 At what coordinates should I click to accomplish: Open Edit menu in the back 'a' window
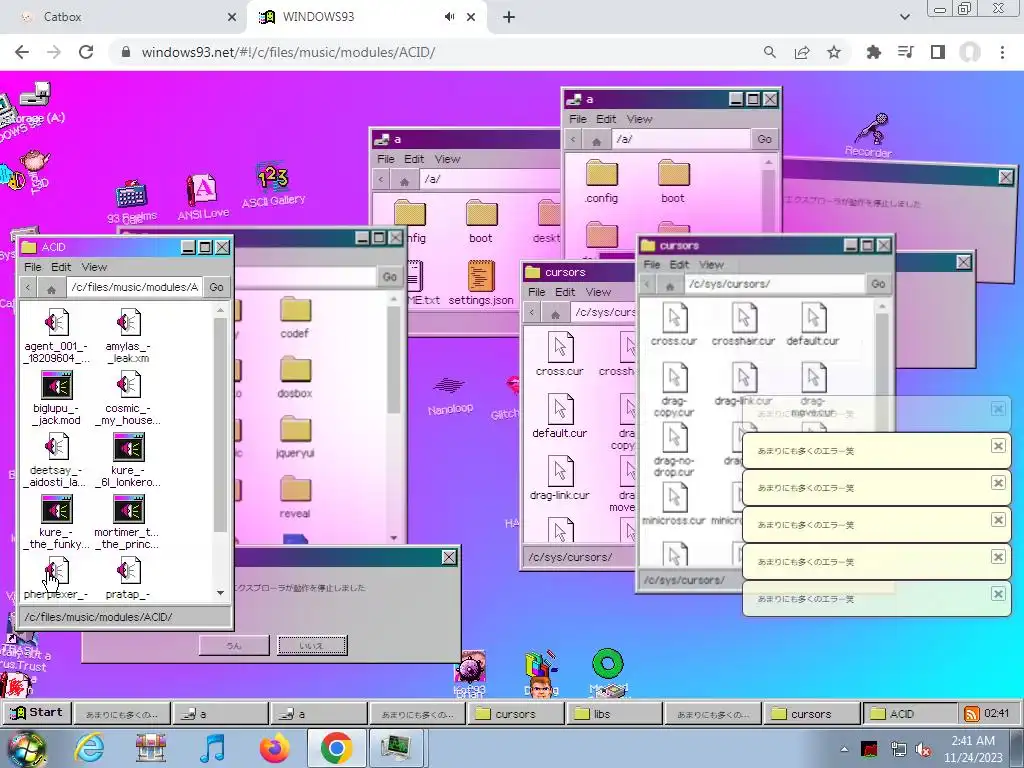pyautogui.click(x=606, y=119)
